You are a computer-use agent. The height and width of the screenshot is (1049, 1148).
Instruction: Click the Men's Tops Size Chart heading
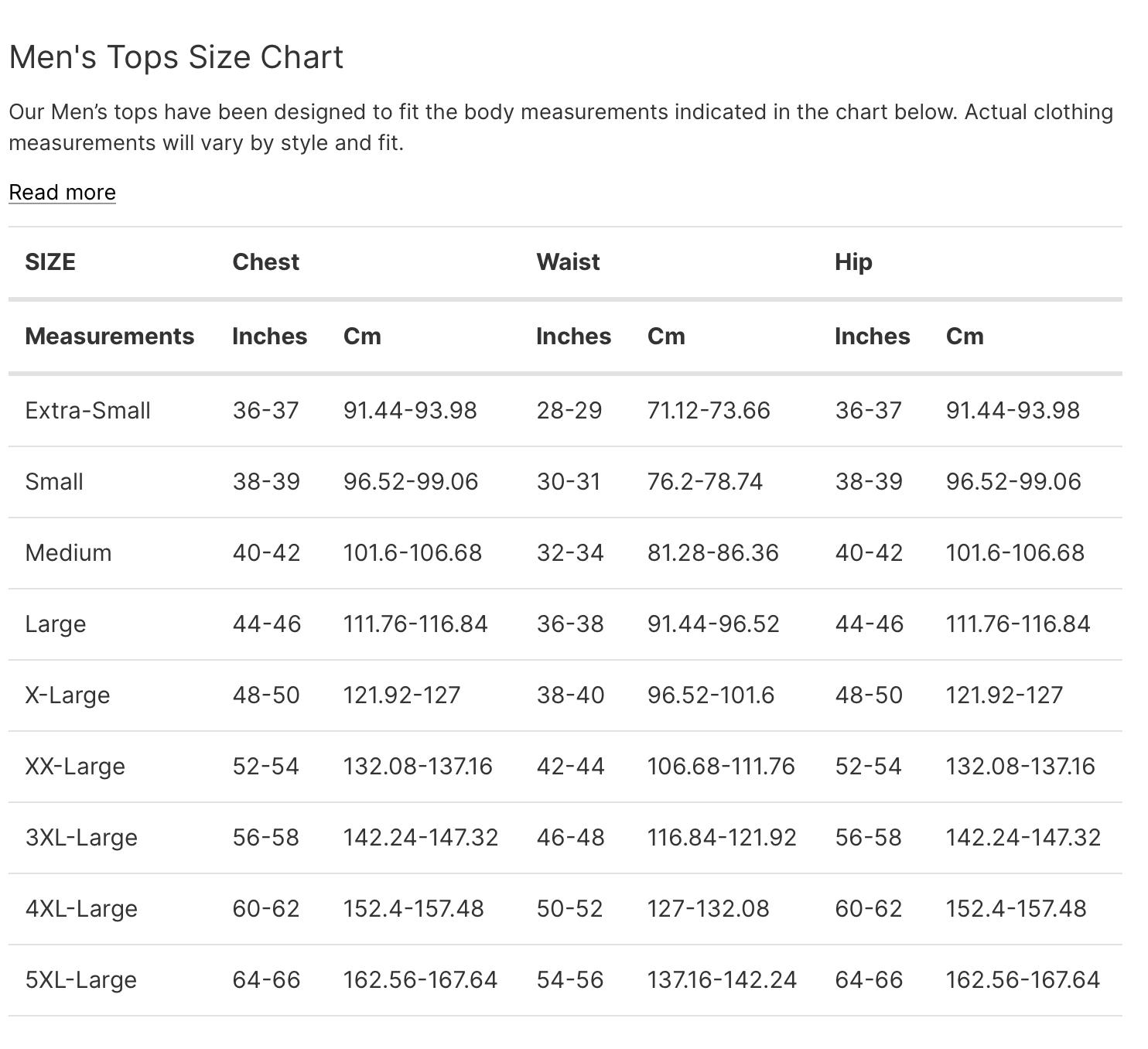point(176,57)
